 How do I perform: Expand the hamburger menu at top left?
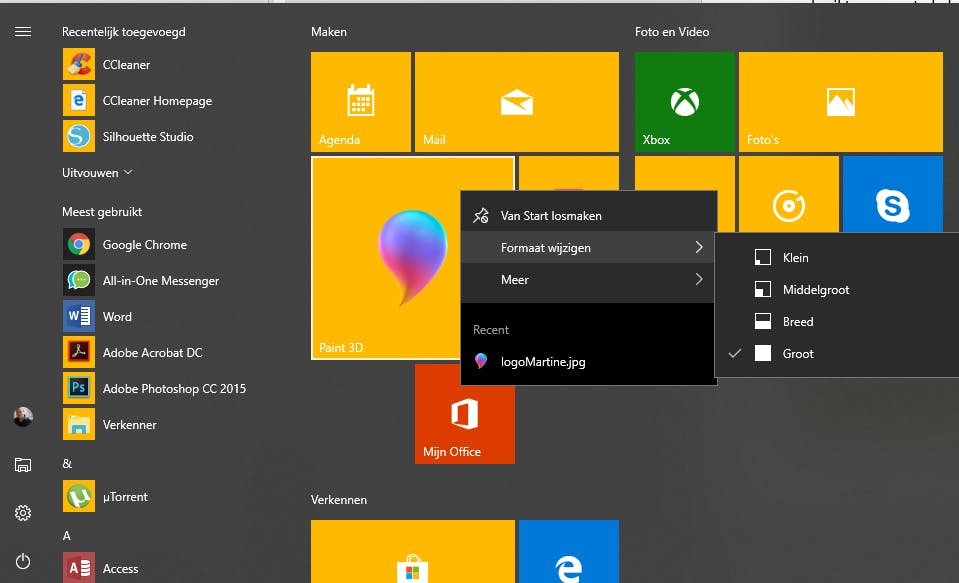point(23,32)
